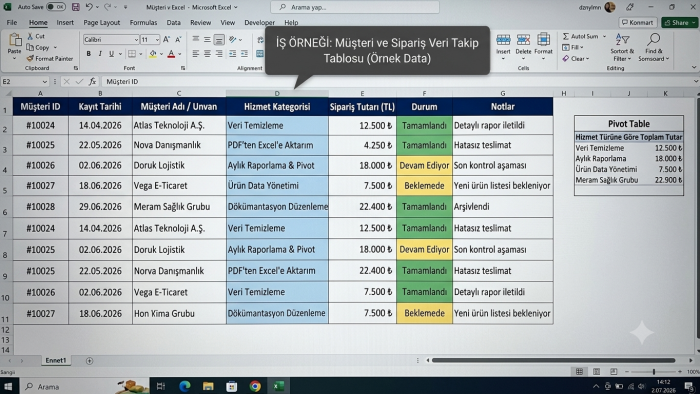Align cell text to the right
This screenshot has height=394, width=700.
point(219,54)
